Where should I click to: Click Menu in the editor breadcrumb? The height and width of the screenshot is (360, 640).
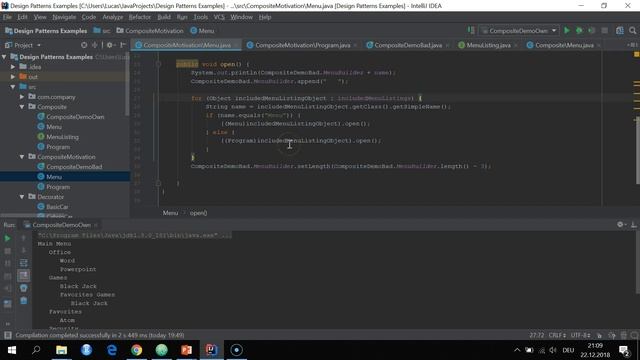(x=170, y=213)
